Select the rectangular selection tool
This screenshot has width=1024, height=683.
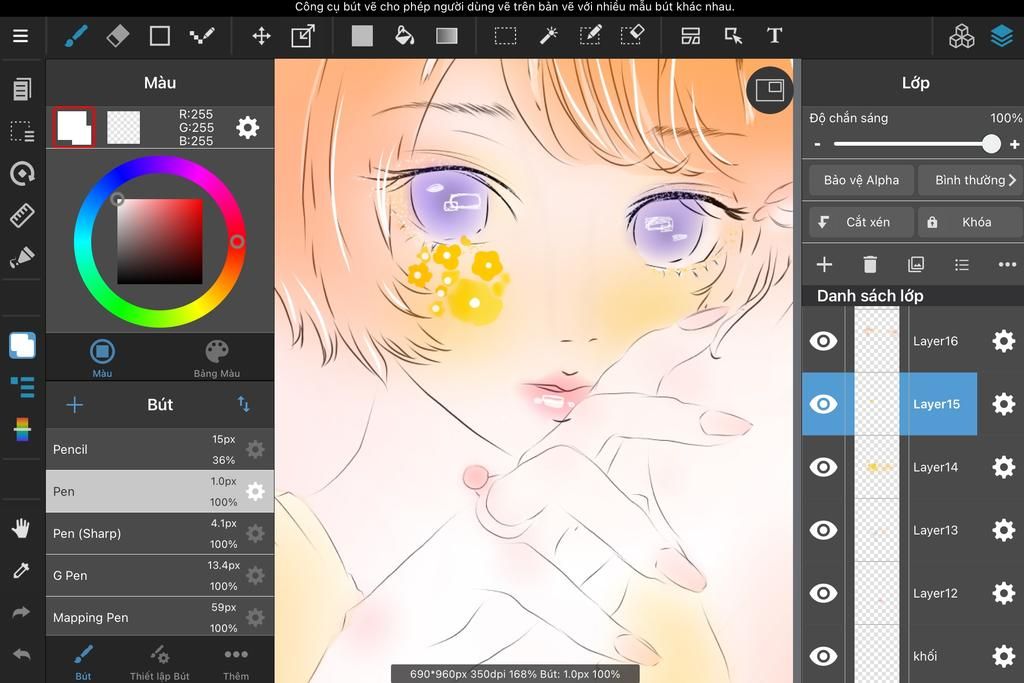[x=505, y=36]
